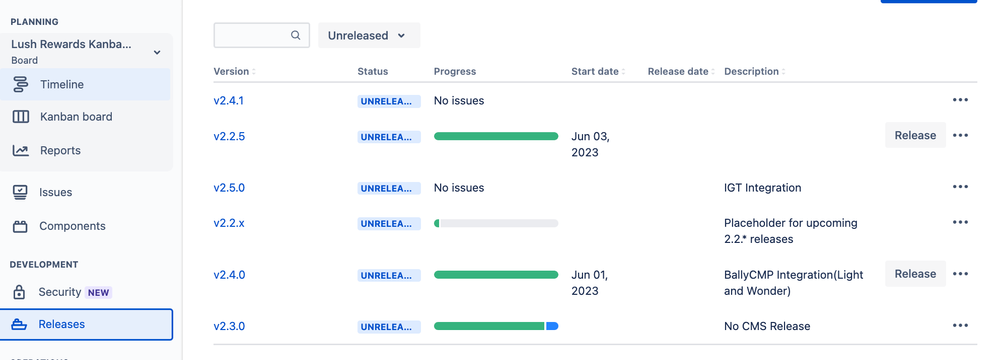Screen dimensions: 999x360
Task: Sort by Start date column
Action: [x=598, y=71]
